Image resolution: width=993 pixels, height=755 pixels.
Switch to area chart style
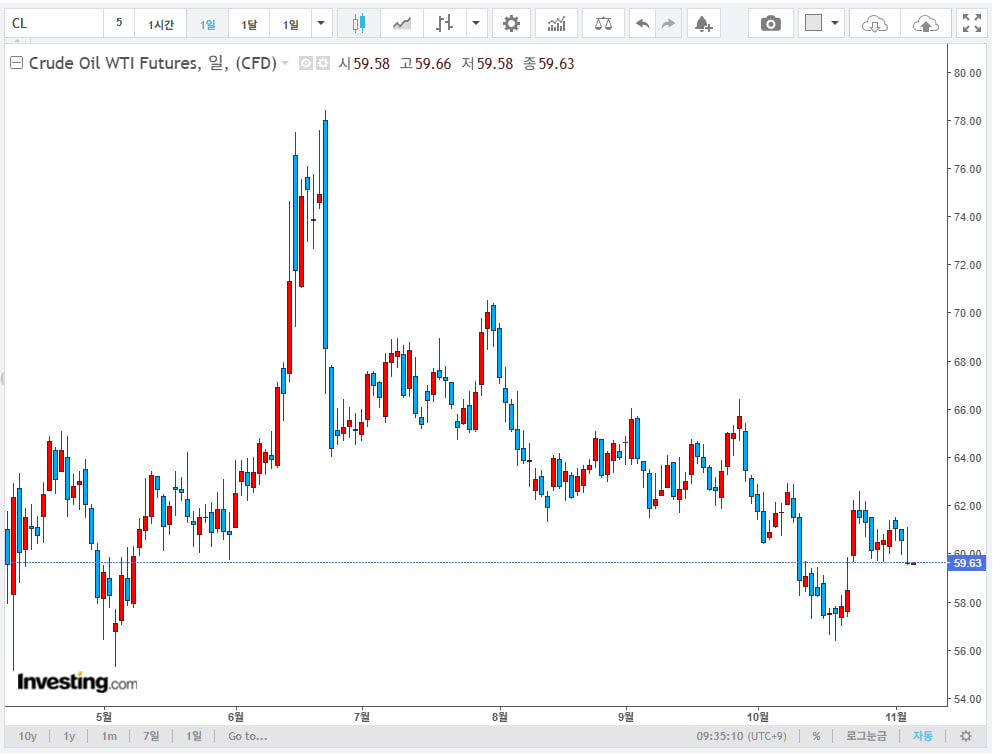pyautogui.click(x=402, y=23)
